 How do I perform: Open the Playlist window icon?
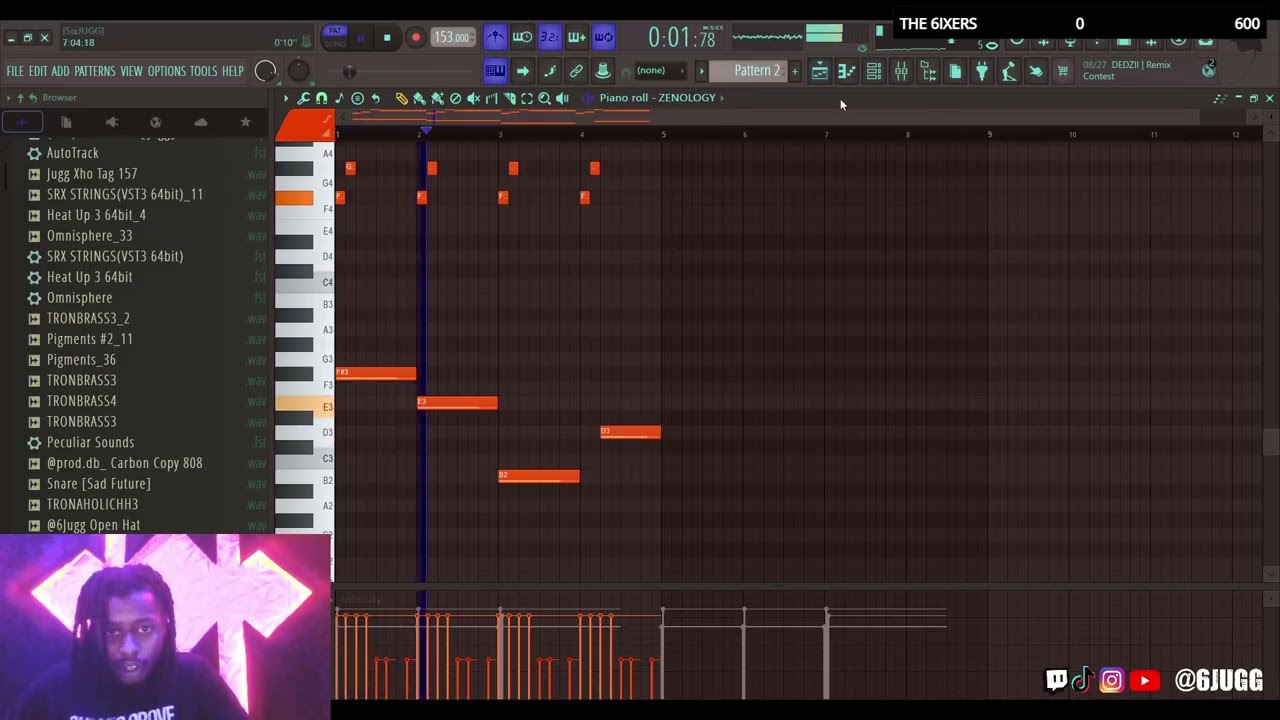coord(819,70)
